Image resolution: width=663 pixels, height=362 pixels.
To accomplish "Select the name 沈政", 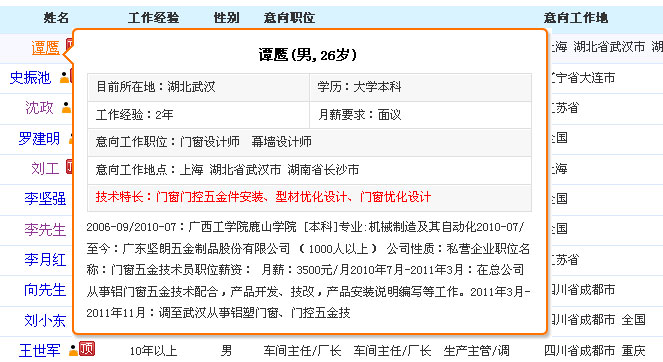I will (x=39, y=108).
